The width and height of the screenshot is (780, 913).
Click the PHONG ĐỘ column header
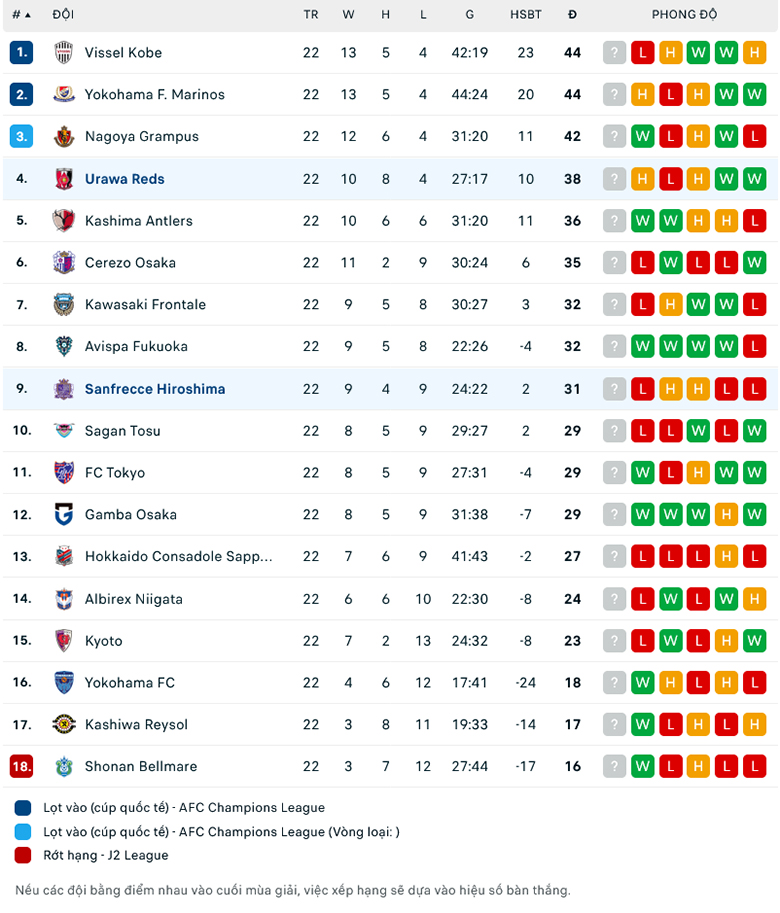[685, 14]
